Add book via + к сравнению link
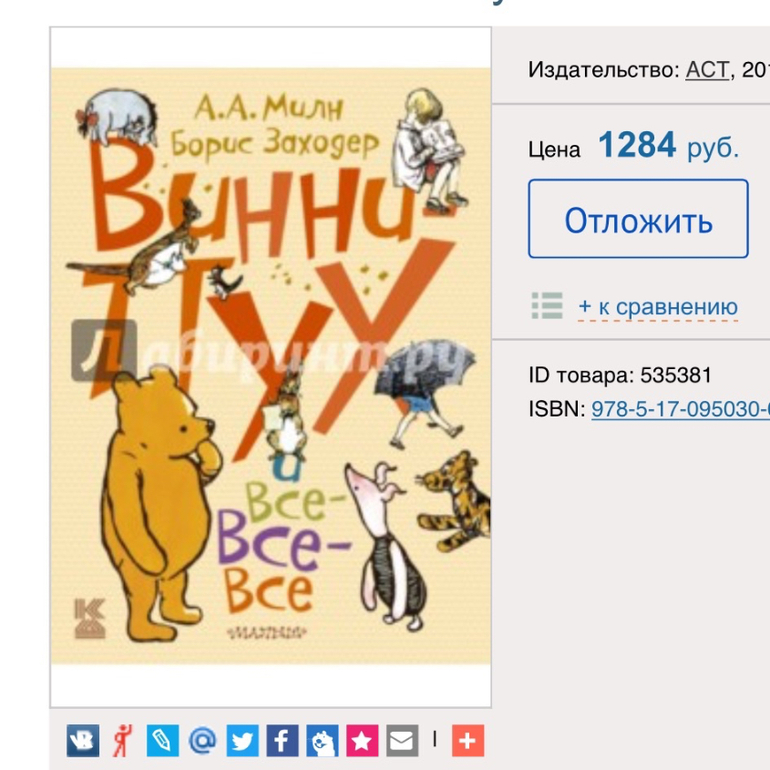 click(x=658, y=307)
